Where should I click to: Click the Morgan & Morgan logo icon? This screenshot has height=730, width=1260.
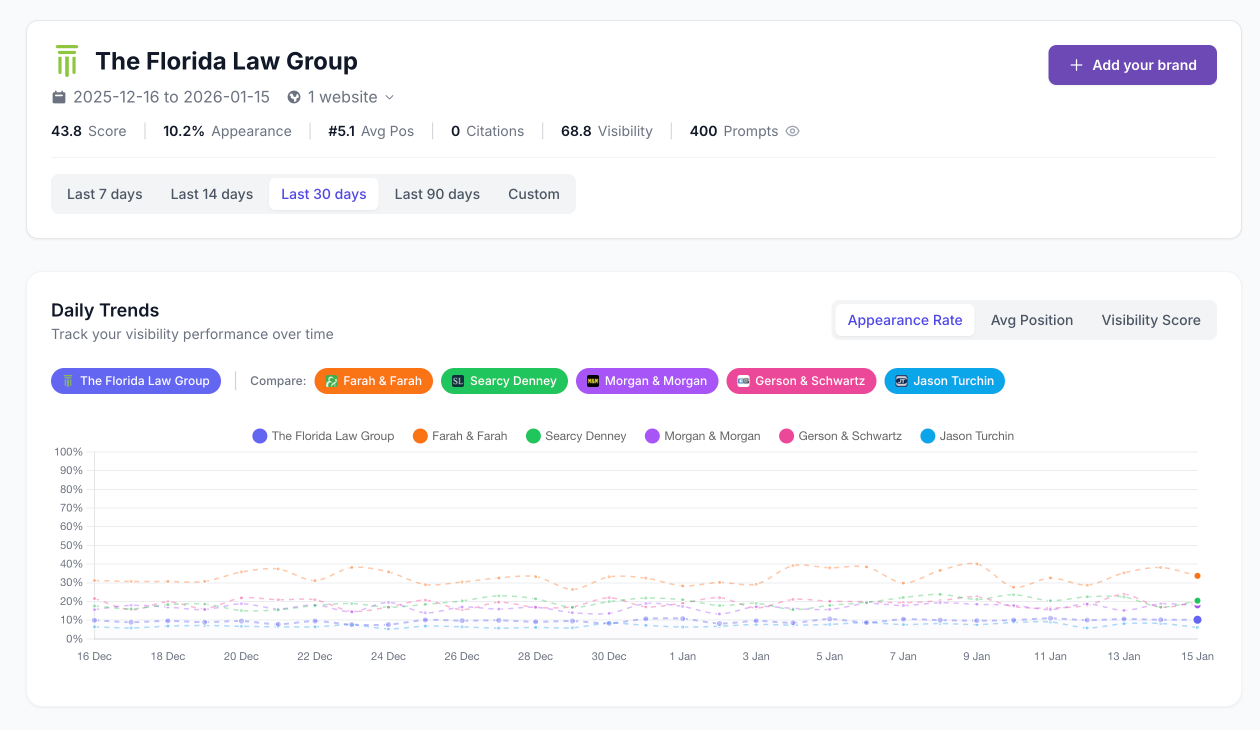pyautogui.click(x=594, y=381)
